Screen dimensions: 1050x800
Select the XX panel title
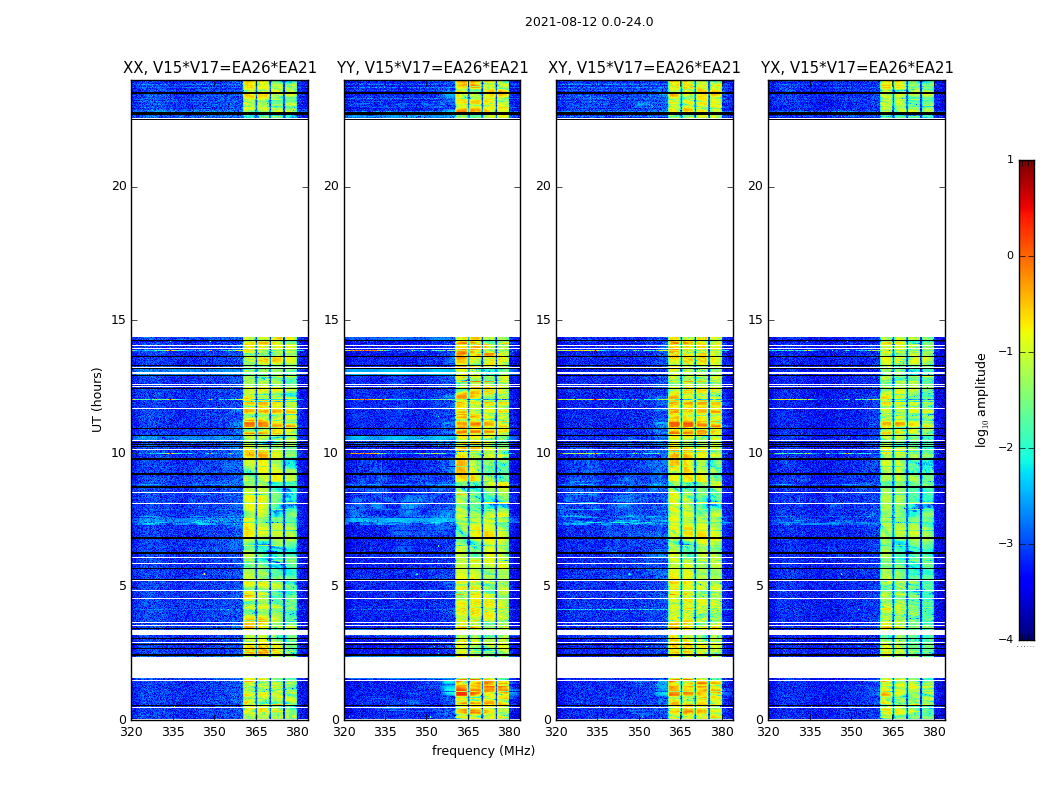pos(219,68)
